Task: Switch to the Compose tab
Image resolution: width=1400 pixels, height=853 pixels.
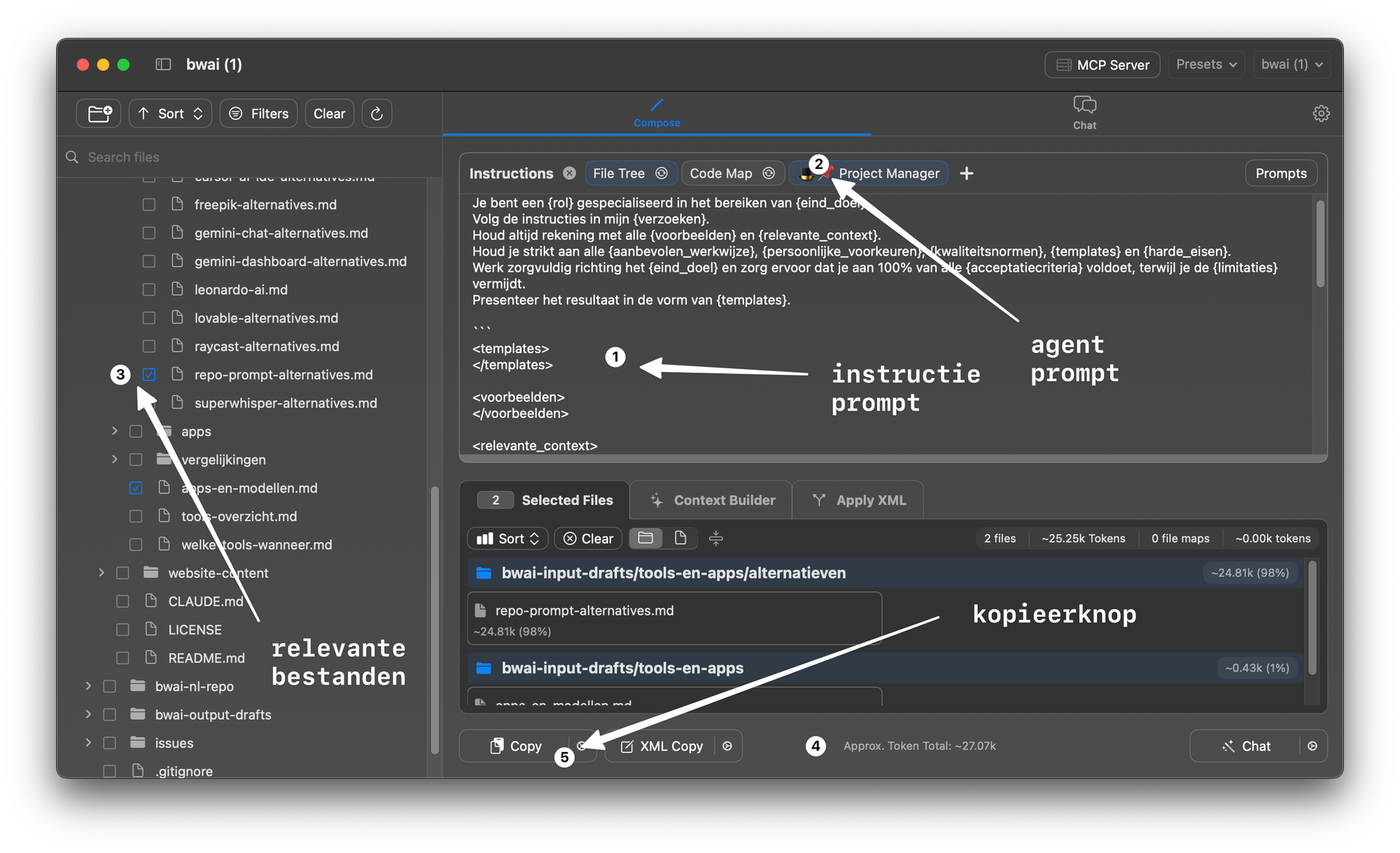Action: click(x=657, y=113)
